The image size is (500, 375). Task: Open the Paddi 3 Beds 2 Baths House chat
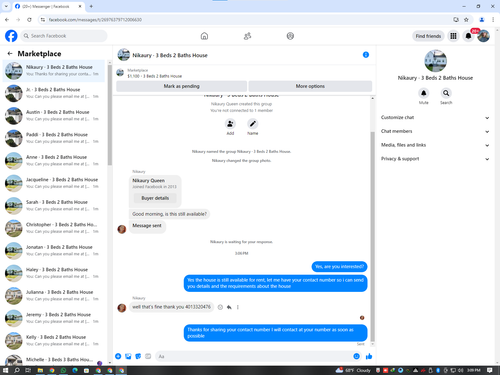click(54, 138)
